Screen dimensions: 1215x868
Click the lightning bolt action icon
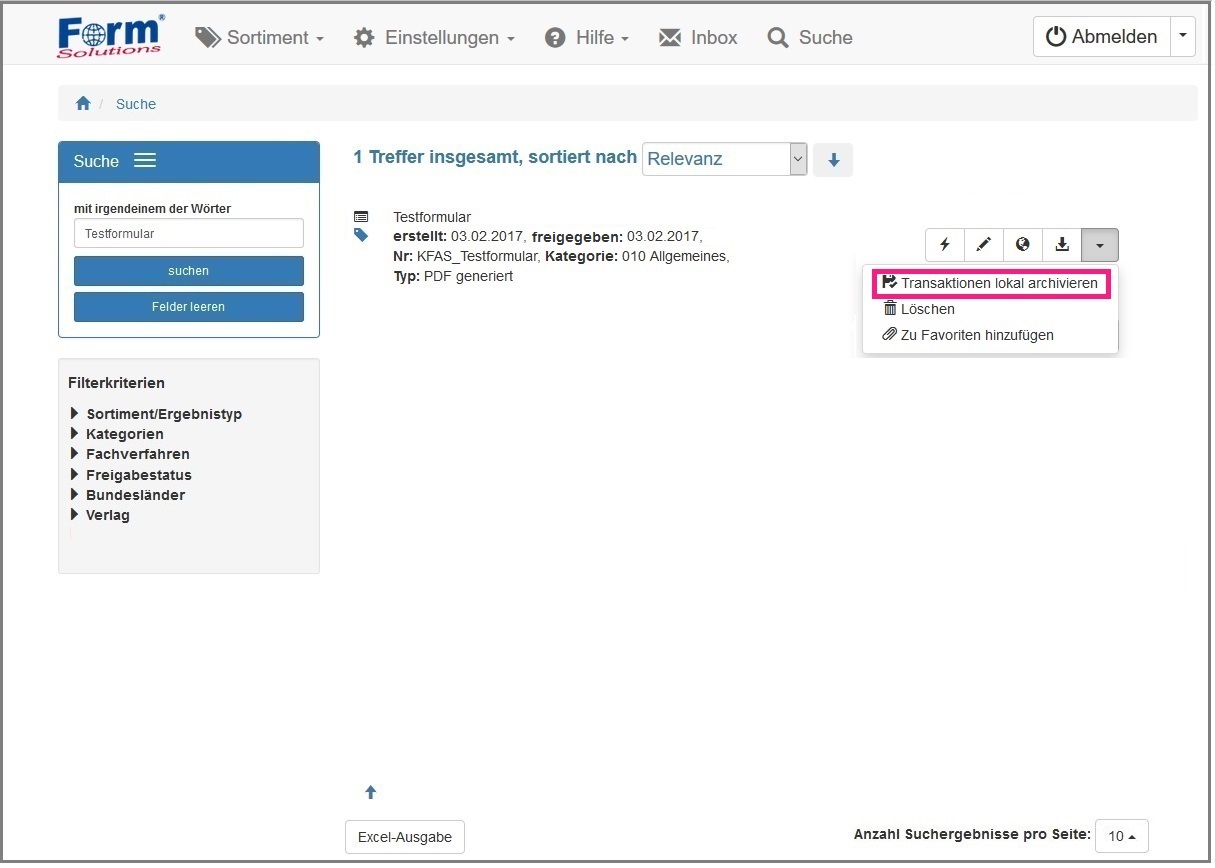(x=945, y=245)
